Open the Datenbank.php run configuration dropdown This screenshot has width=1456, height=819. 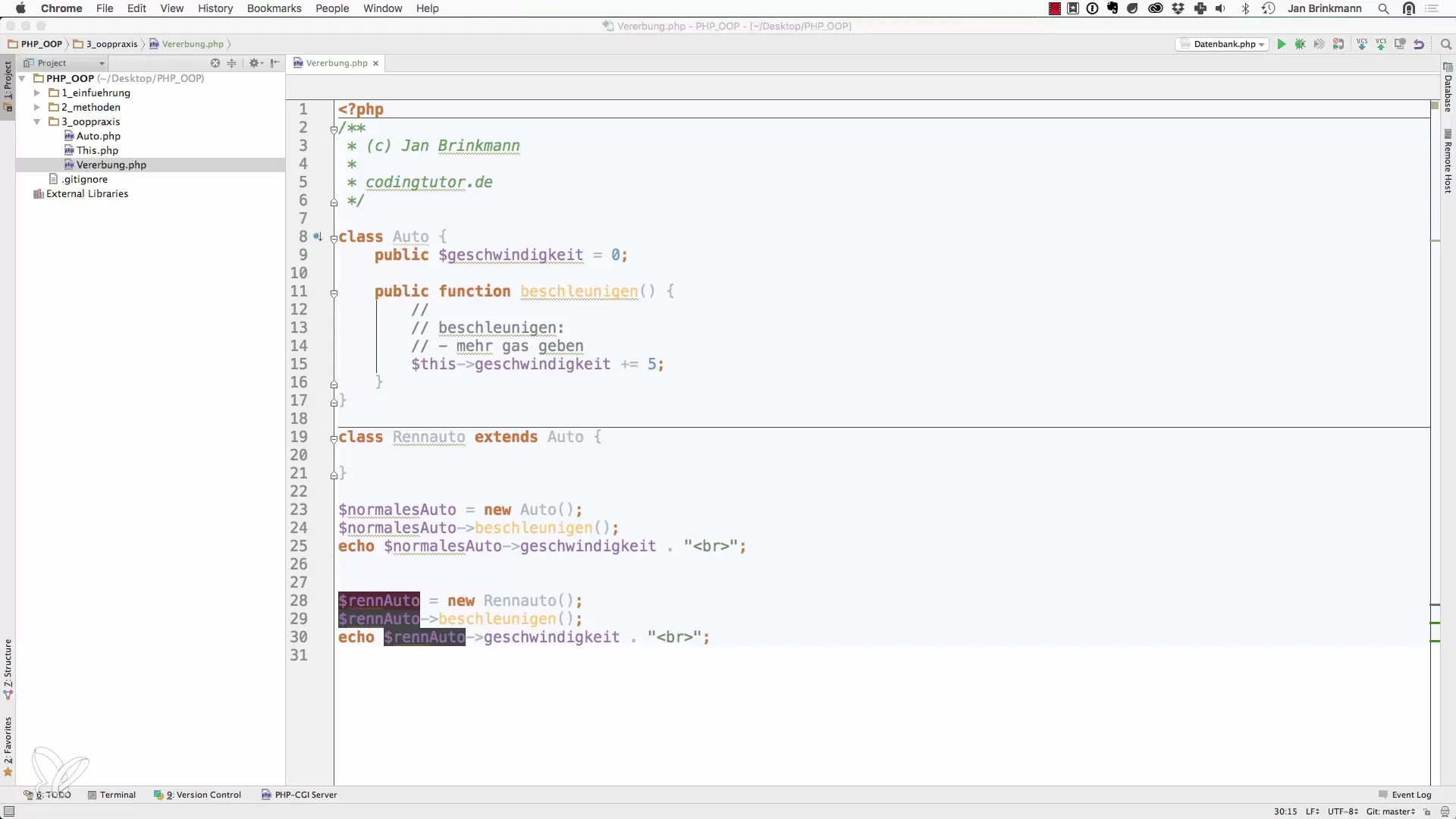[1222, 44]
